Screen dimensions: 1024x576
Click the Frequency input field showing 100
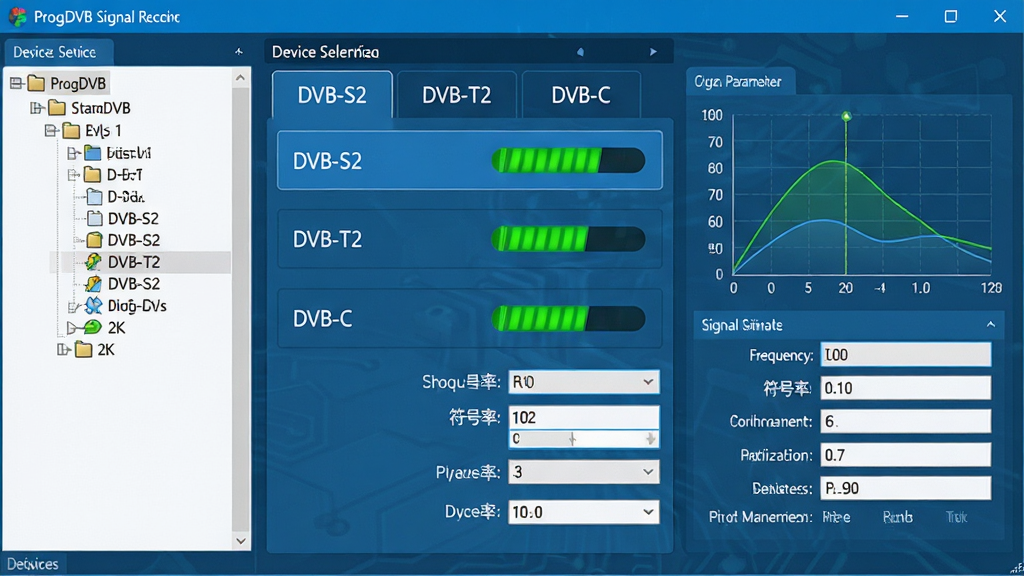click(905, 355)
